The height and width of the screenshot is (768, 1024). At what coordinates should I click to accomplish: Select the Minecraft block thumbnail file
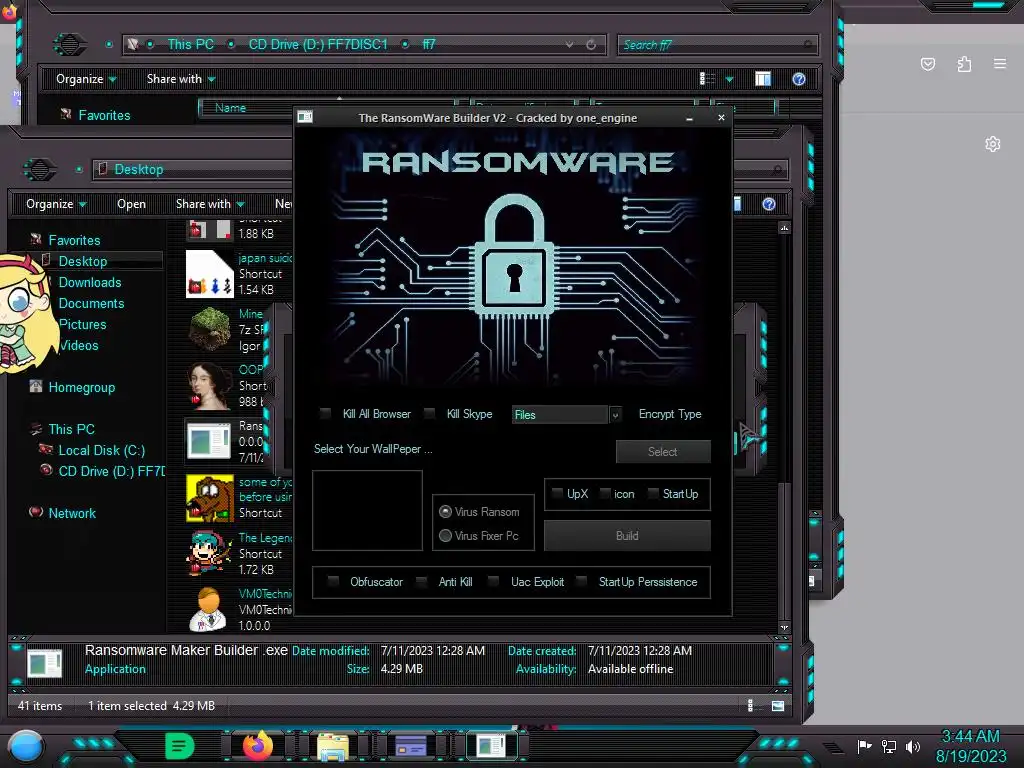210,330
